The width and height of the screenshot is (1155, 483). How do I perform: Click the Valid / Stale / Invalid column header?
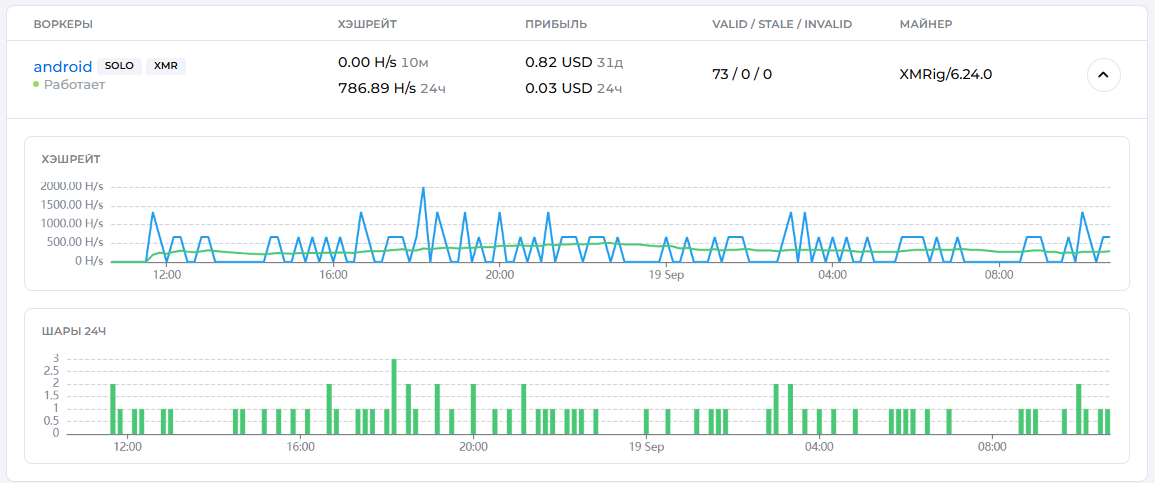click(781, 24)
